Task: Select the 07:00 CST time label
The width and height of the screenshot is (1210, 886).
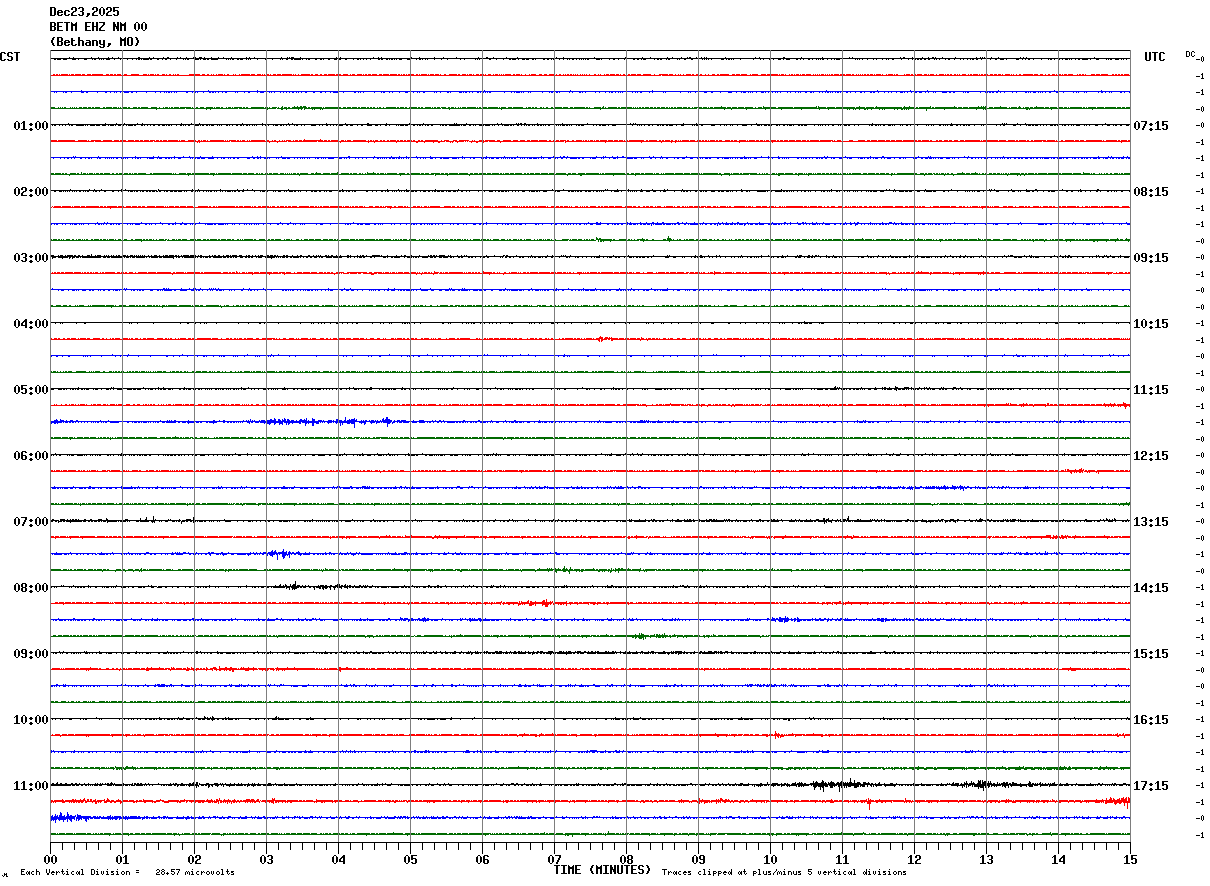Action: click(x=31, y=522)
